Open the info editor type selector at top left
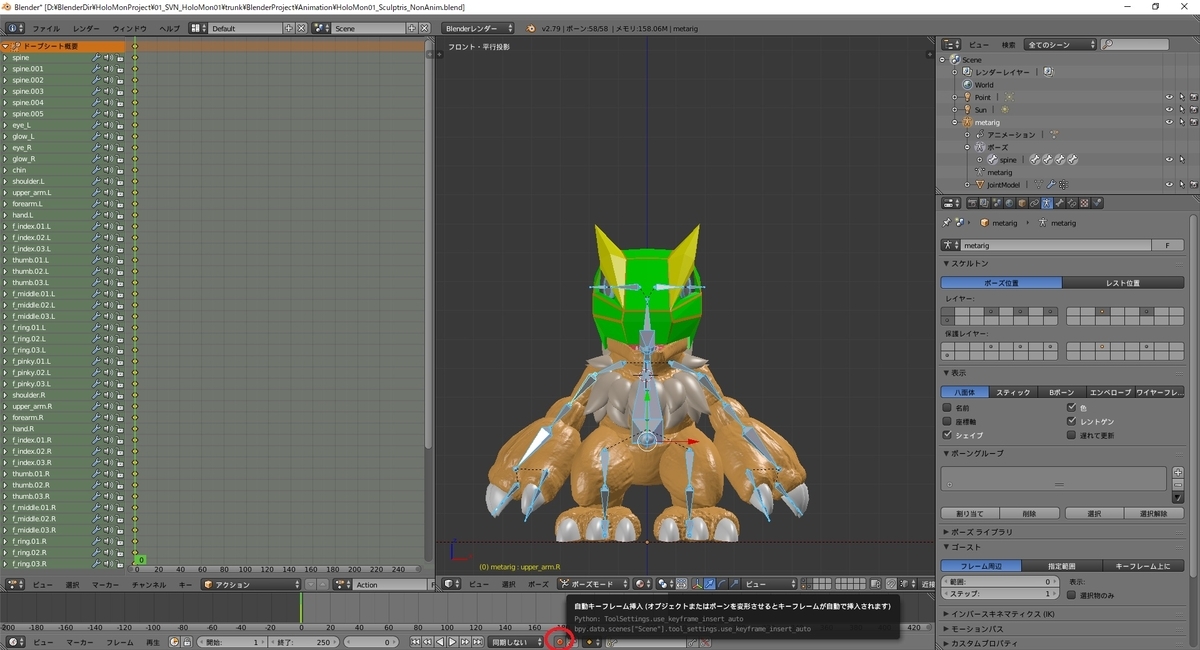Image resolution: width=1200 pixels, height=650 pixels. 16,29
